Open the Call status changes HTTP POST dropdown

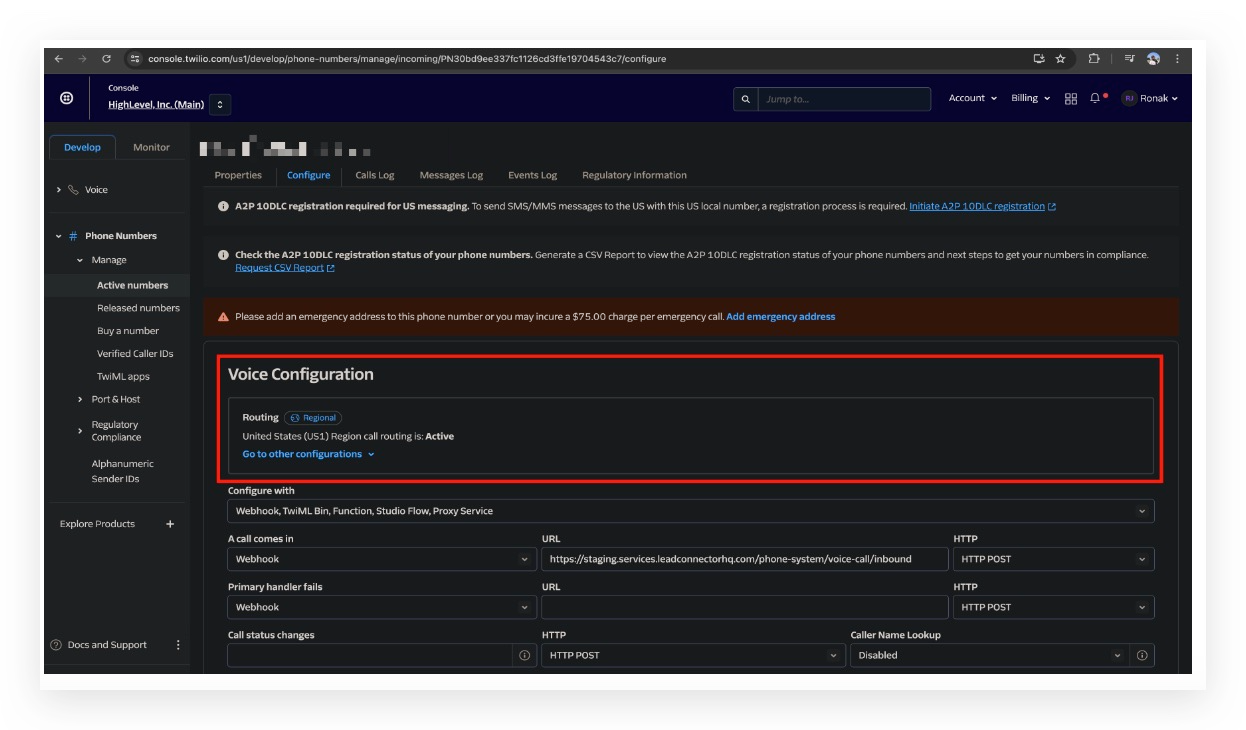pyautogui.click(x=693, y=655)
